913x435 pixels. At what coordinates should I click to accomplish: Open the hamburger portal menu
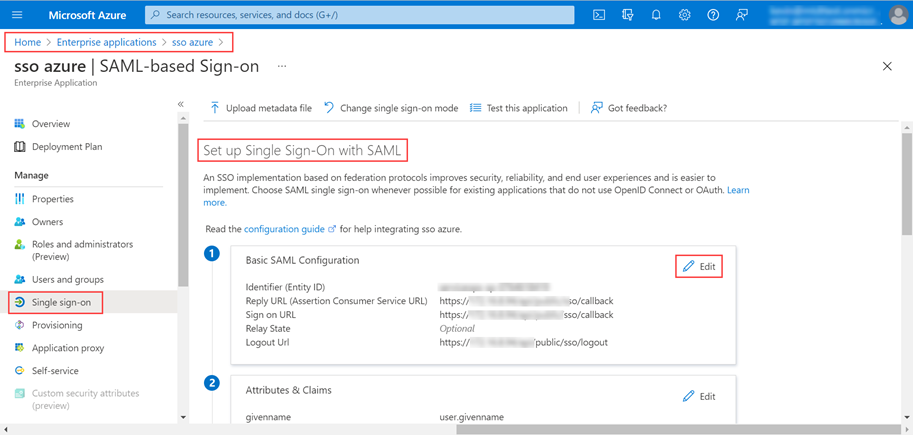(16, 15)
